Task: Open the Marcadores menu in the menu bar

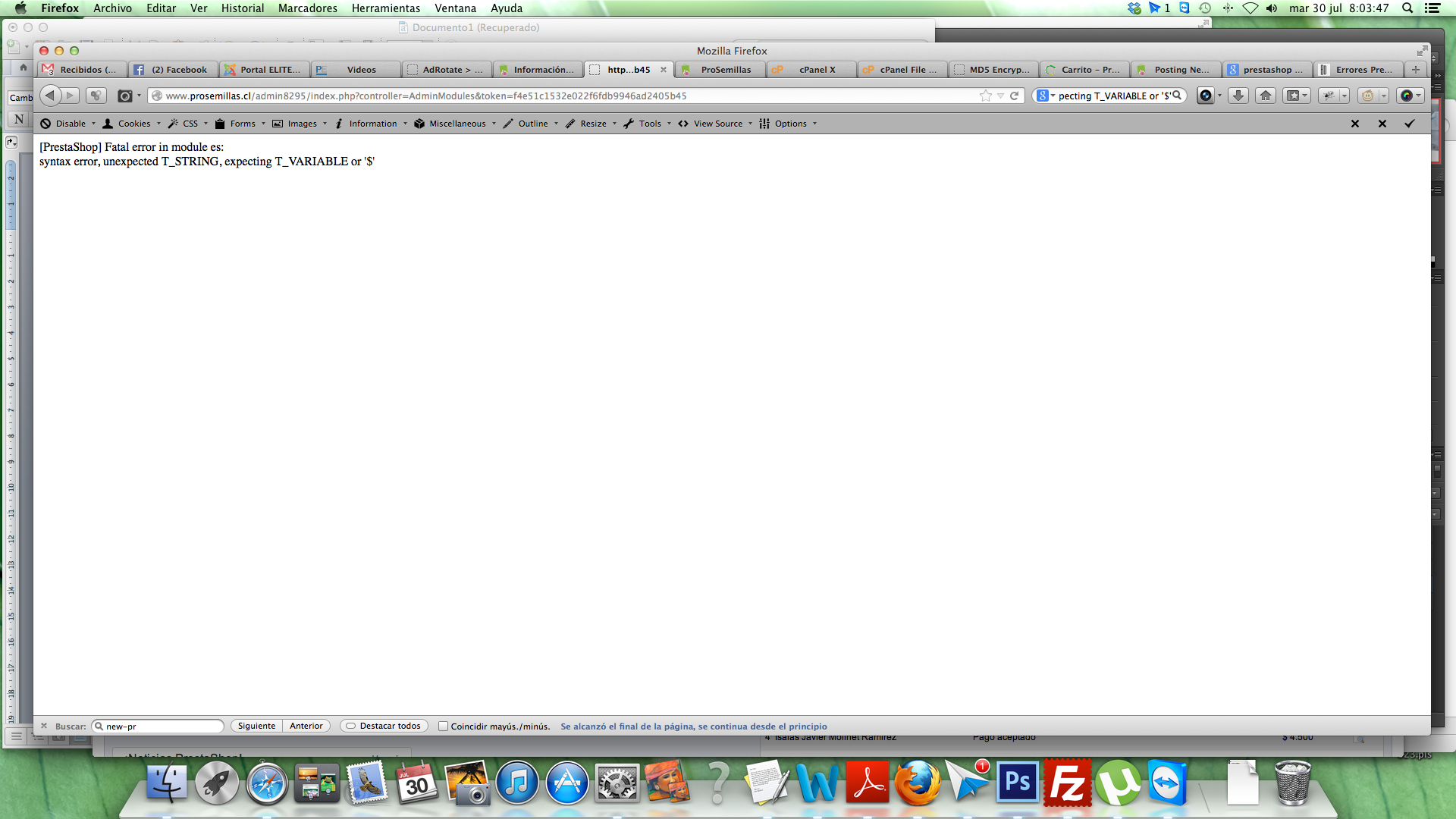Action: [307, 8]
